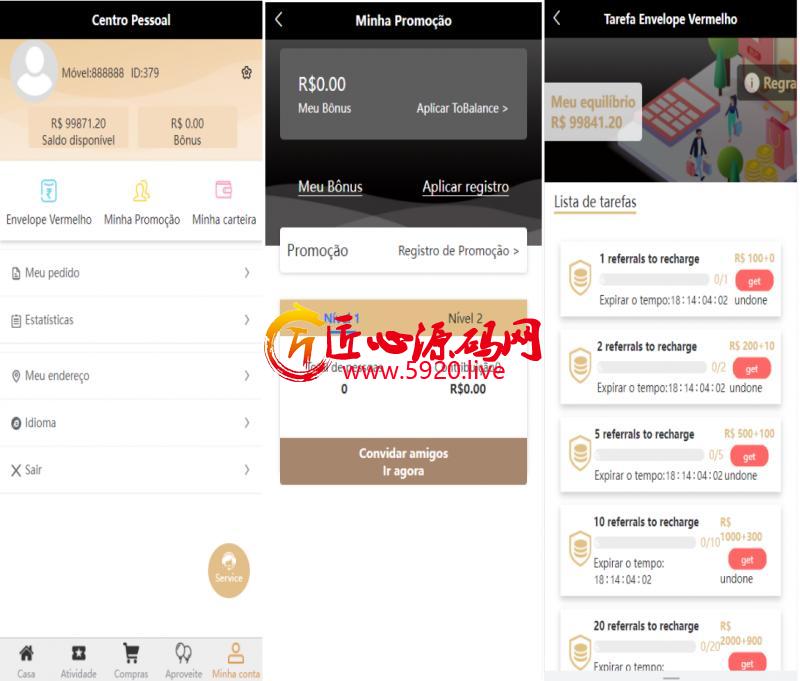
Task: Select the Minha conta tab
Action: pos(236,661)
